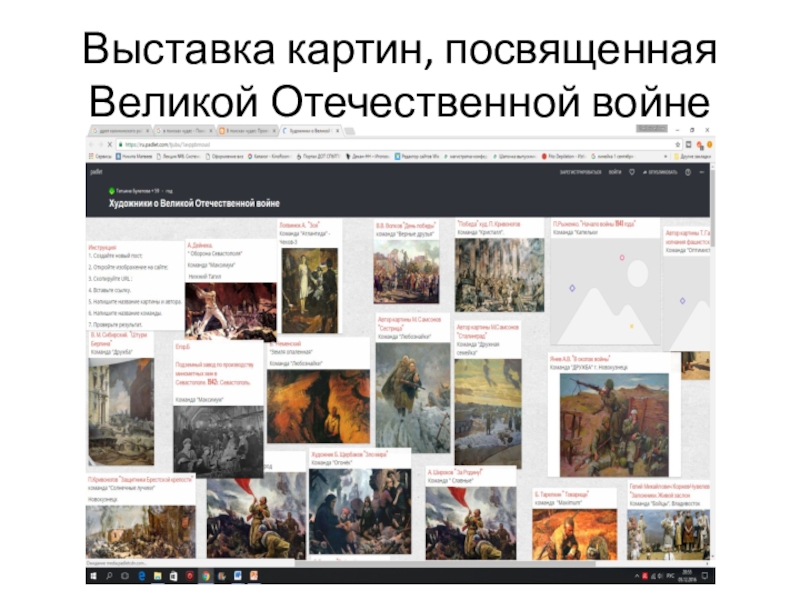Open File Explorer from taskbar

158,576
